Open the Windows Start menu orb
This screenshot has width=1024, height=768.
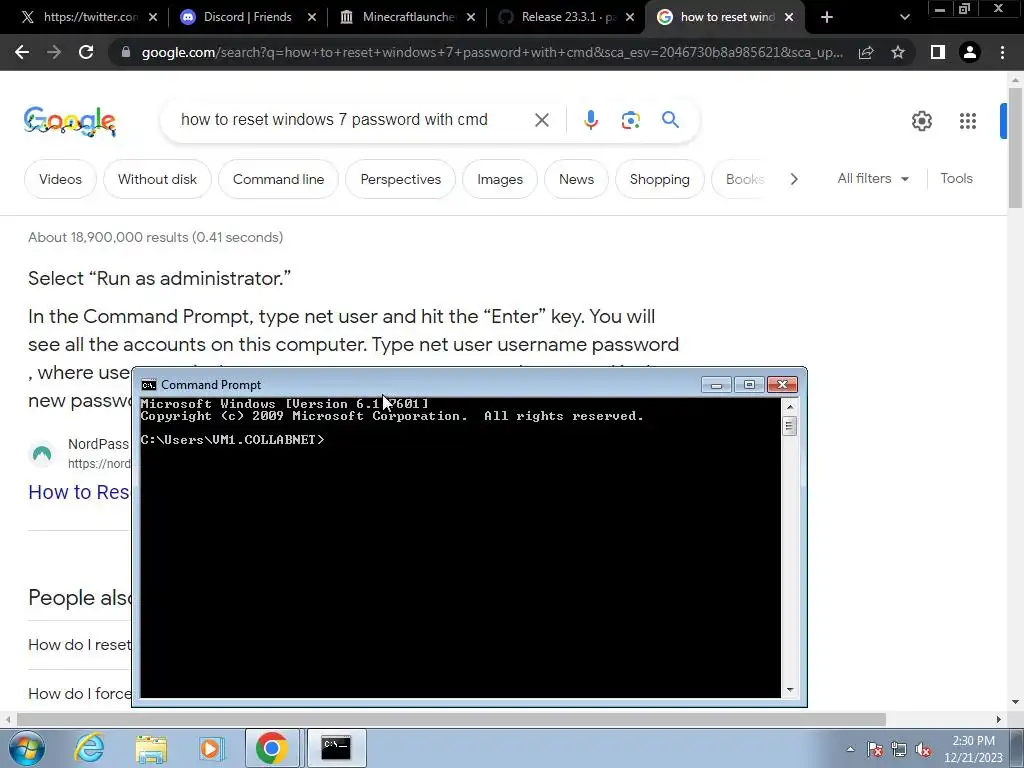[27, 748]
